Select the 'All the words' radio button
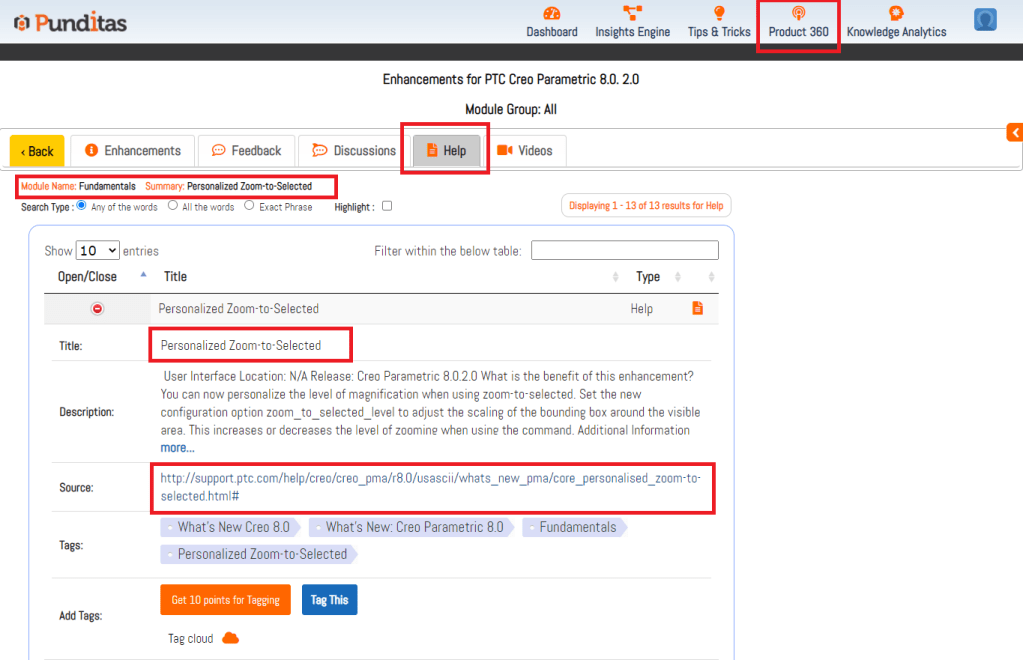Image resolution: width=1023 pixels, height=660 pixels. (x=173, y=206)
